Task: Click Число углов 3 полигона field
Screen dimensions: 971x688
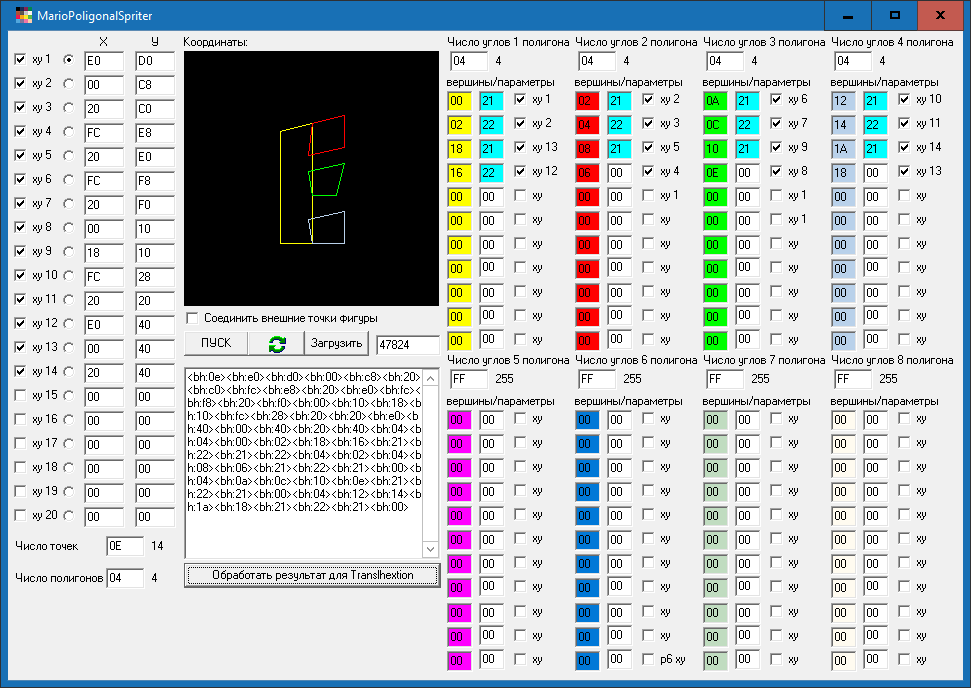Action: coord(725,61)
